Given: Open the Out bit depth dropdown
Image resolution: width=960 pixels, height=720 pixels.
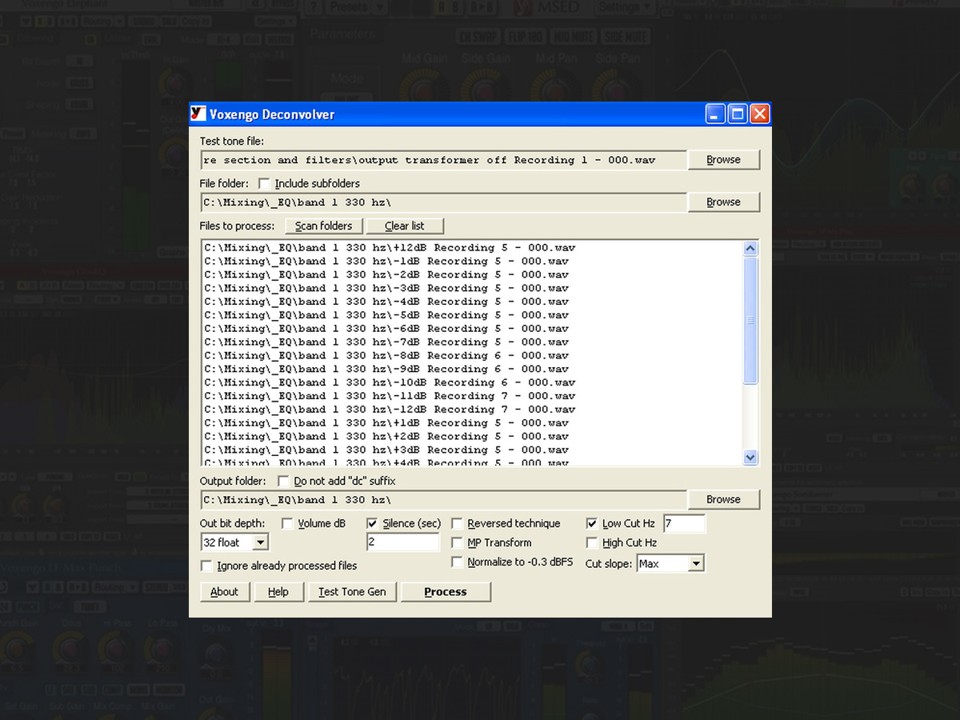Looking at the screenshot, I should (260, 542).
